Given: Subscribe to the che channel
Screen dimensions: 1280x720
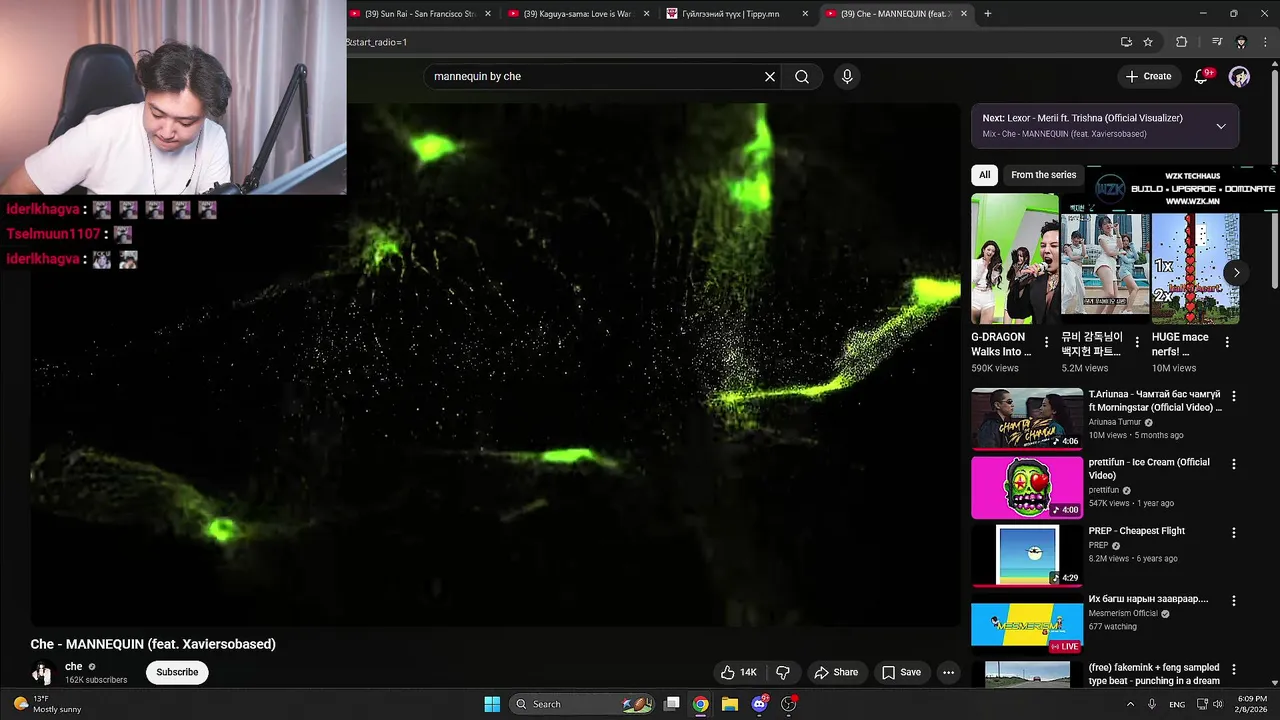Looking at the screenshot, I should (177, 672).
